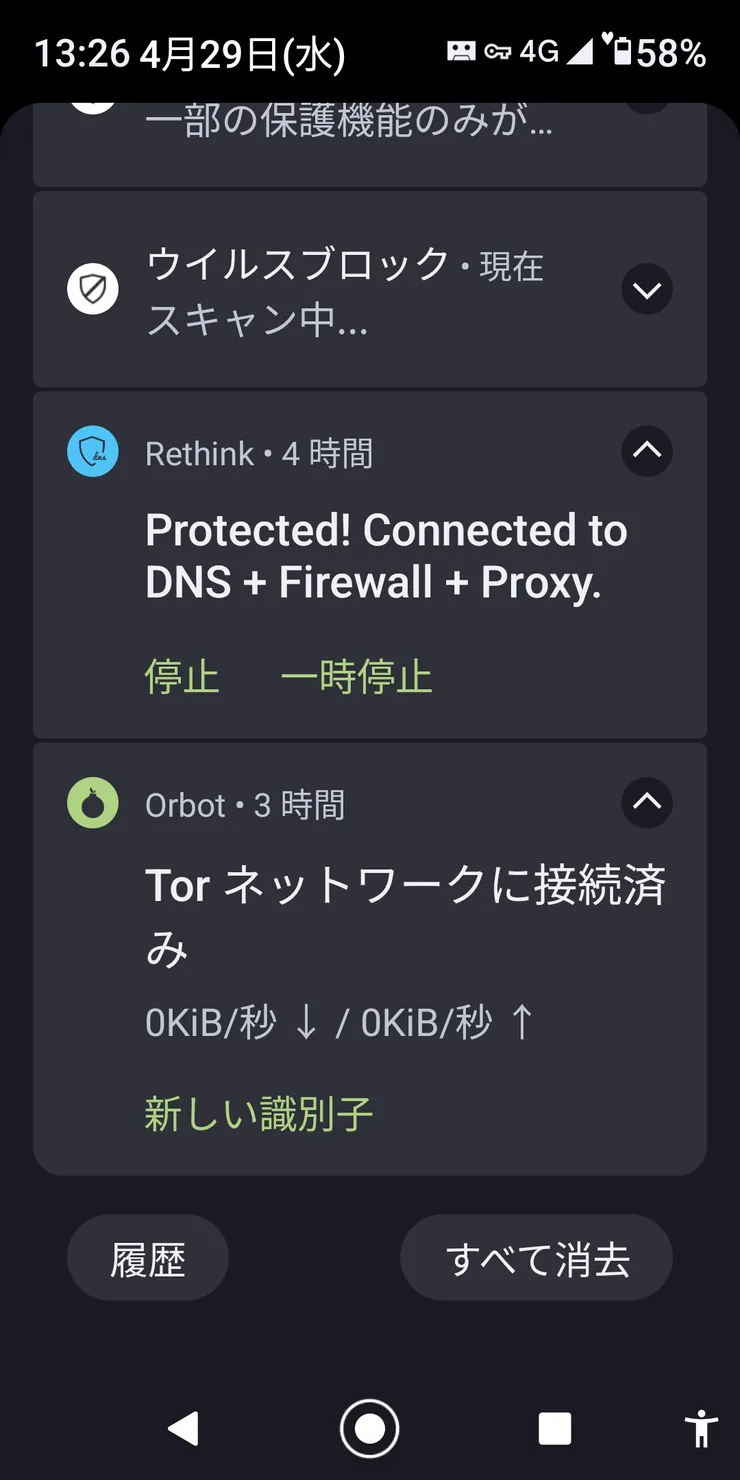Tap the Home navigation button

pyautogui.click(x=370, y=1428)
